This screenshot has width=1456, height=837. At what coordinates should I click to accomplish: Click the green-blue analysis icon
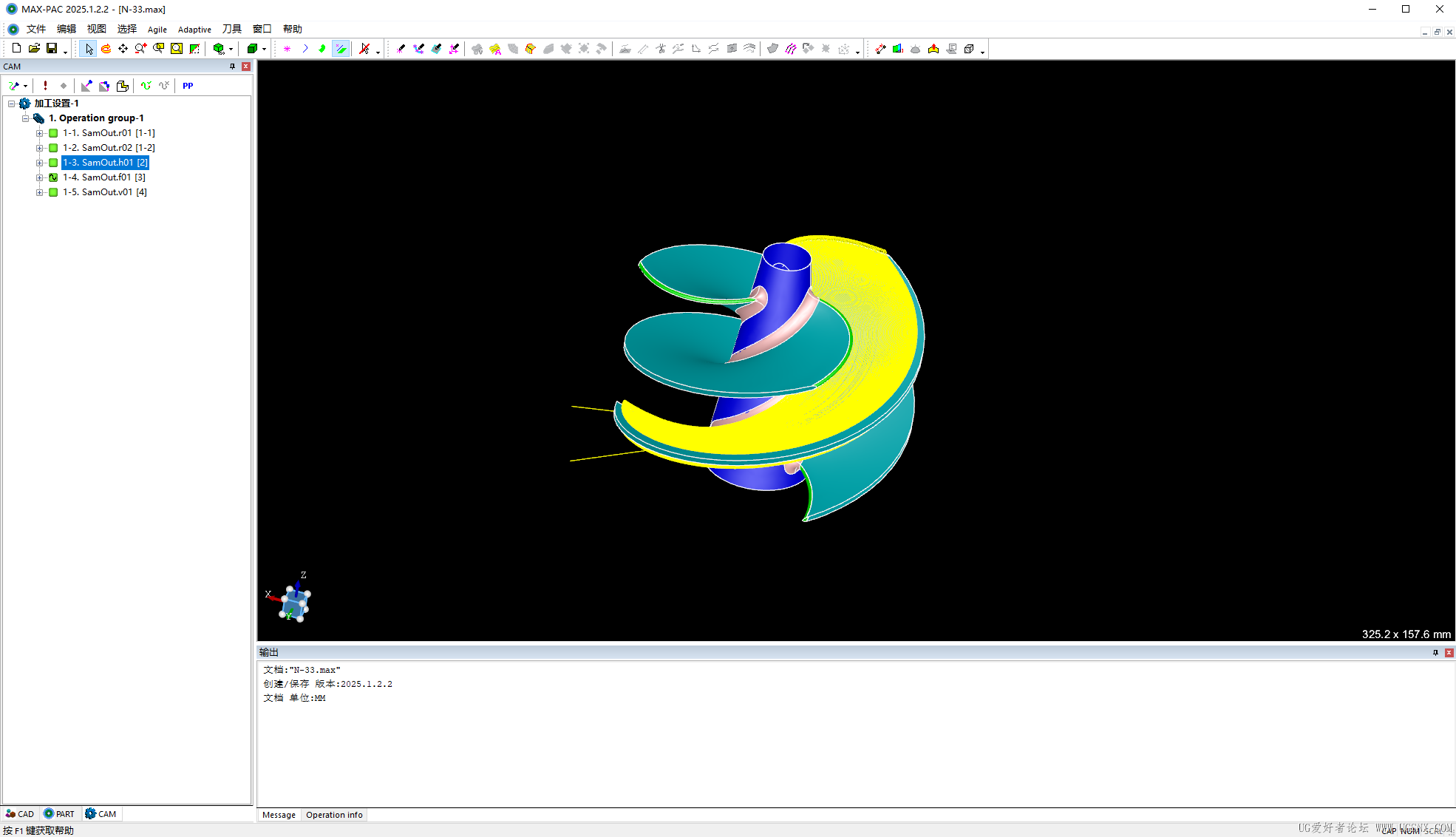[898, 49]
